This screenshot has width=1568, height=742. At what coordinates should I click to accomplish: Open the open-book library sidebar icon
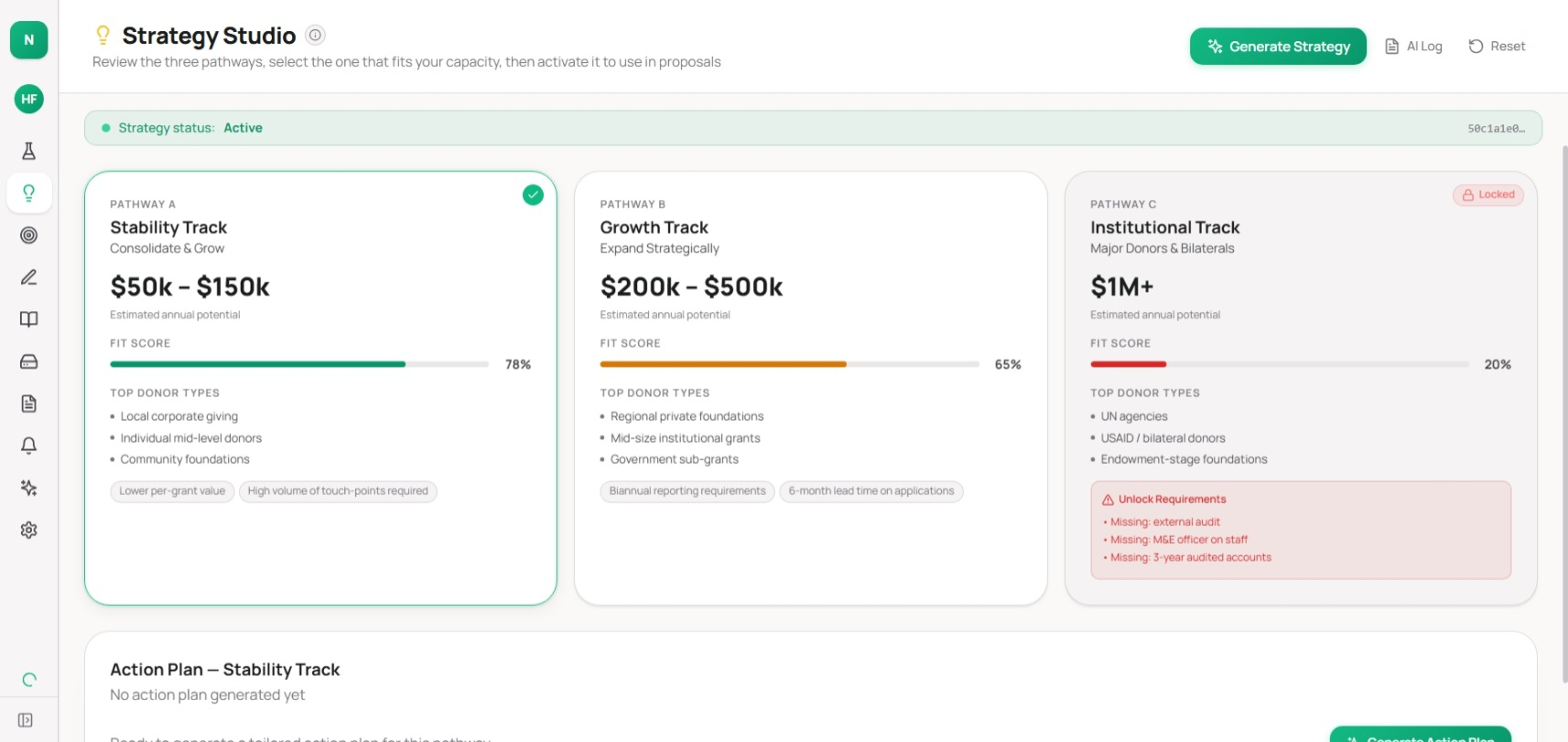(28, 319)
